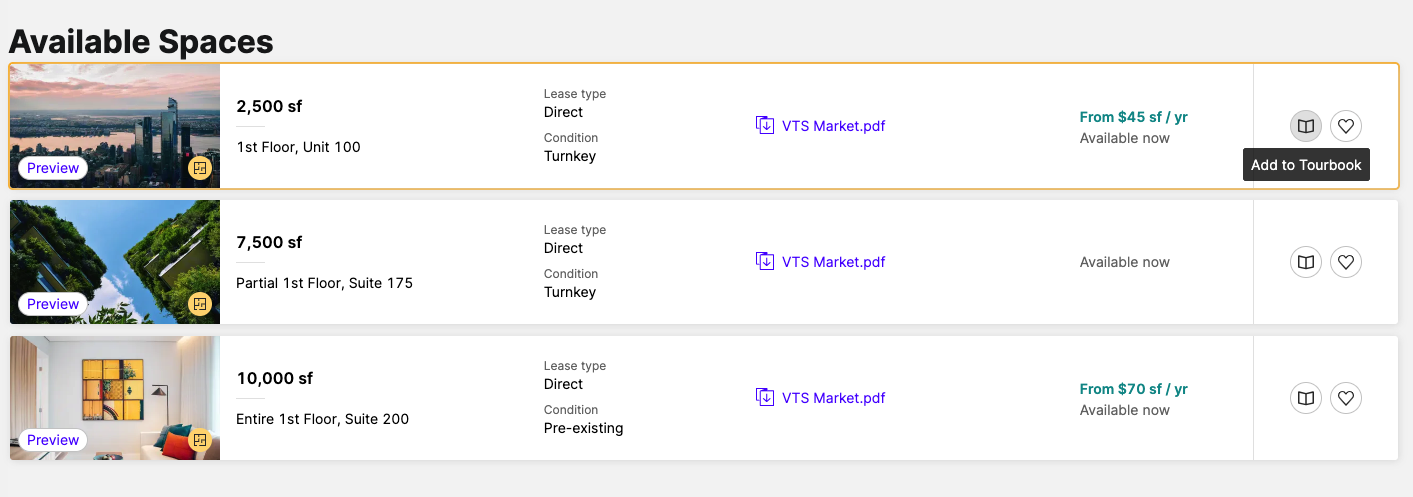Screen dimensions: 1413x497
Task: Open VTS Market.pdf link for 10,000 sf space
Action: [x=833, y=398]
